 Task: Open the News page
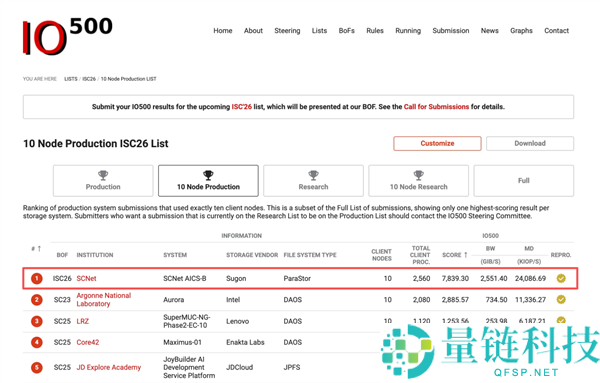(490, 31)
